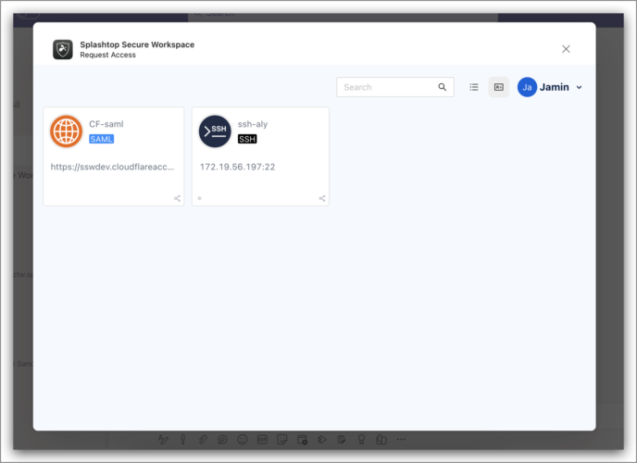Viewport: 637px width, 463px height.
Task: Switch to list view
Action: 474,87
